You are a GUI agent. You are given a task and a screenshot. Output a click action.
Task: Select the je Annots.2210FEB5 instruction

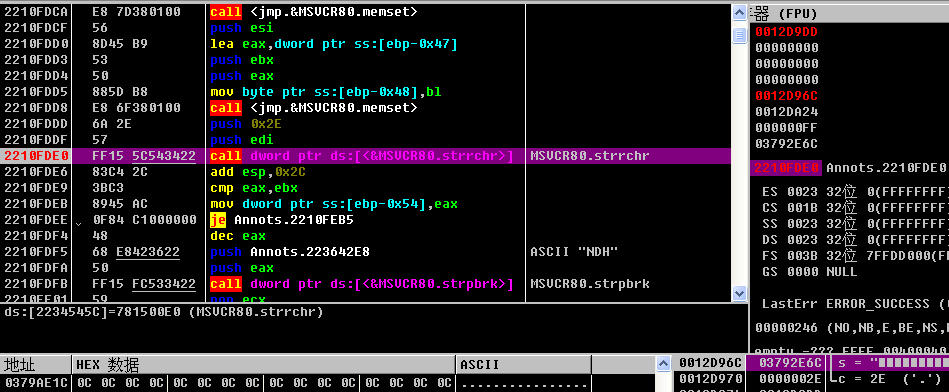[x=281, y=220]
